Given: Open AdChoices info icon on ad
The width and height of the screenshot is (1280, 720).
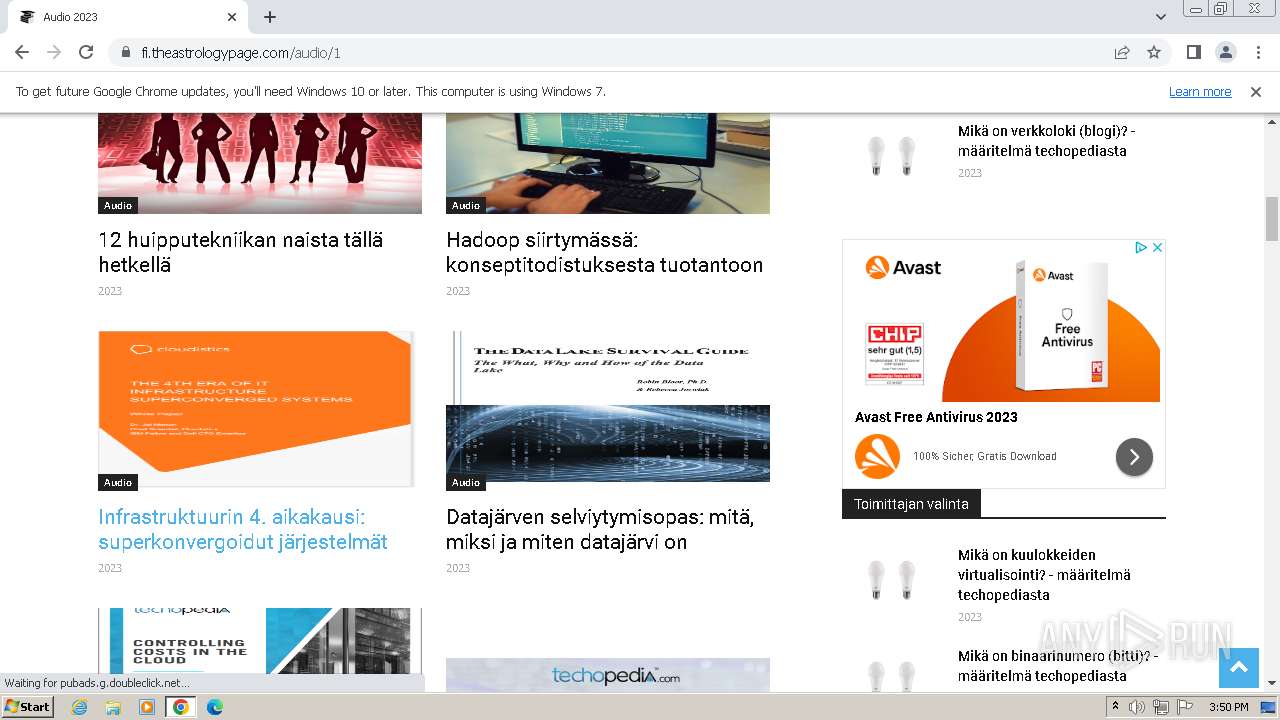Looking at the screenshot, I should pos(1140,247).
